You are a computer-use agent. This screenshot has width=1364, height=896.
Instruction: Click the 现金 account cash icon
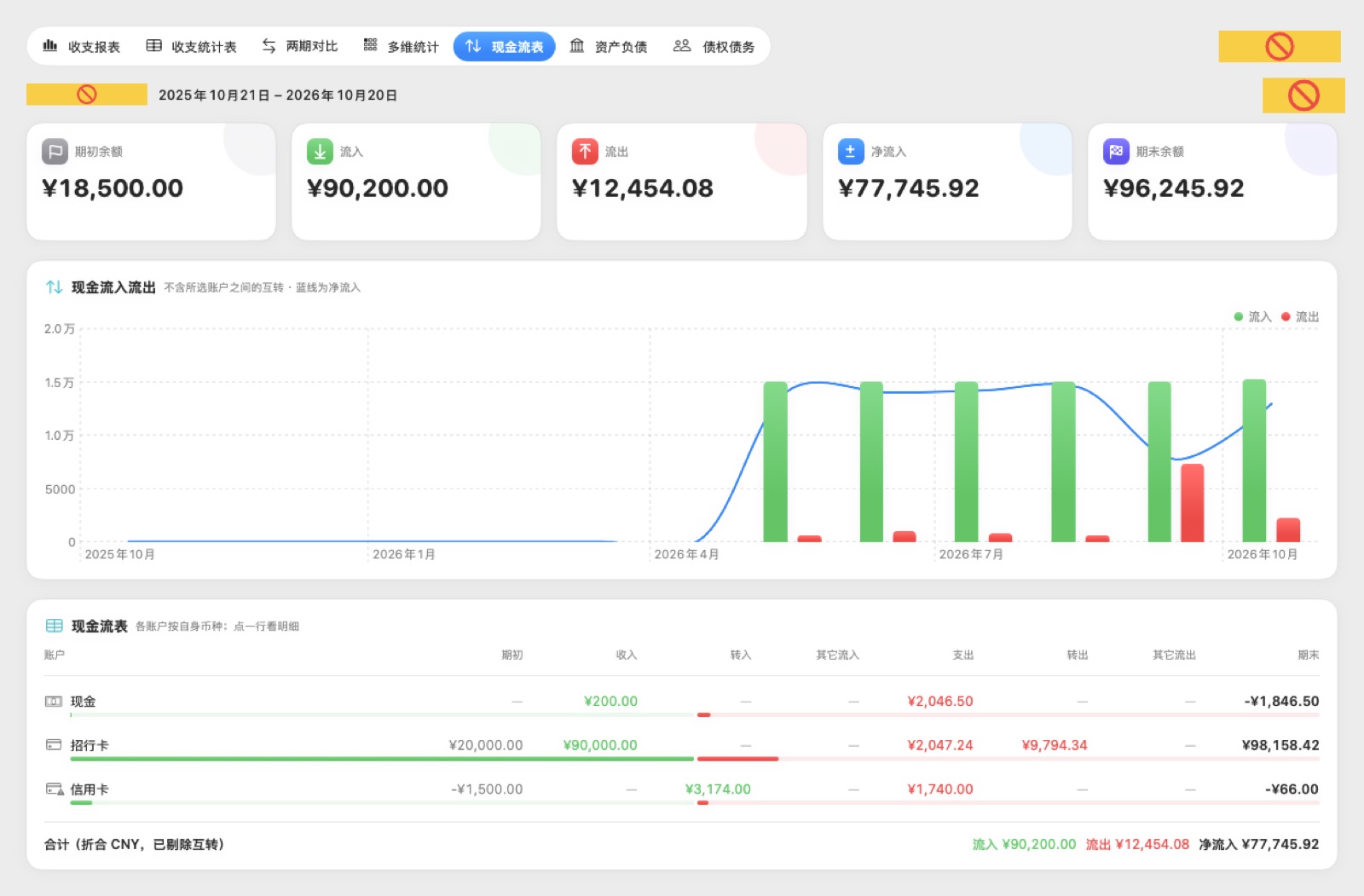pyautogui.click(x=54, y=702)
